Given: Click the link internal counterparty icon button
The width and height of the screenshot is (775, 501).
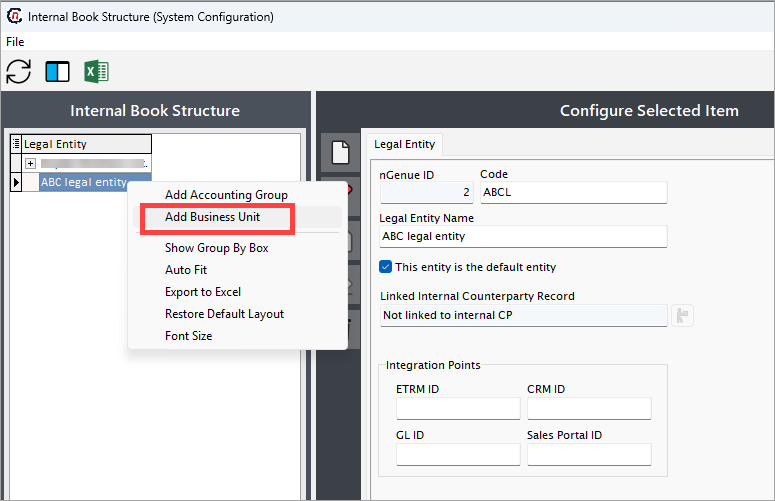Looking at the screenshot, I should coord(682,315).
